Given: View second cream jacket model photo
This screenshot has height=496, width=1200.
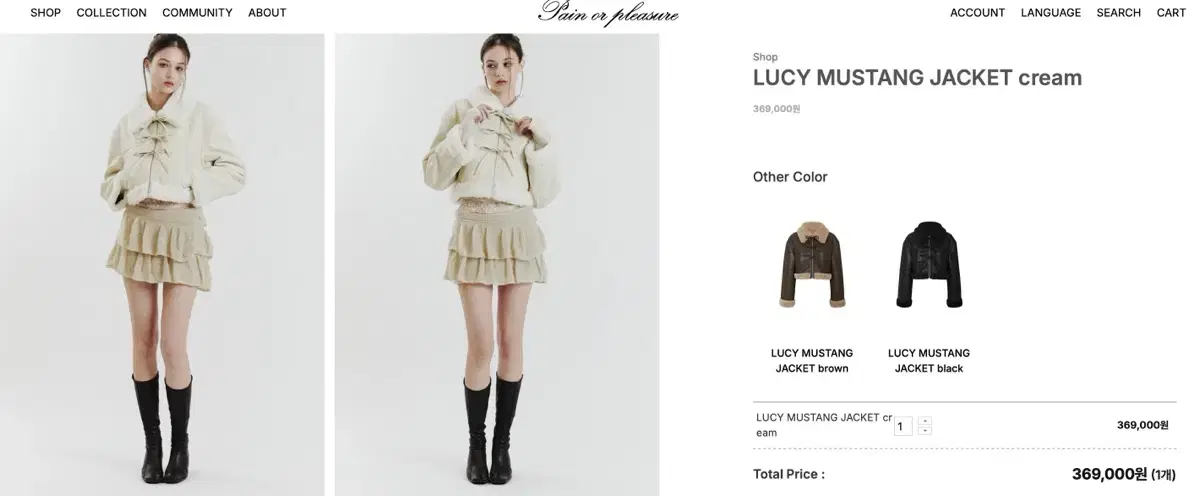Looking at the screenshot, I should point(497,265).
